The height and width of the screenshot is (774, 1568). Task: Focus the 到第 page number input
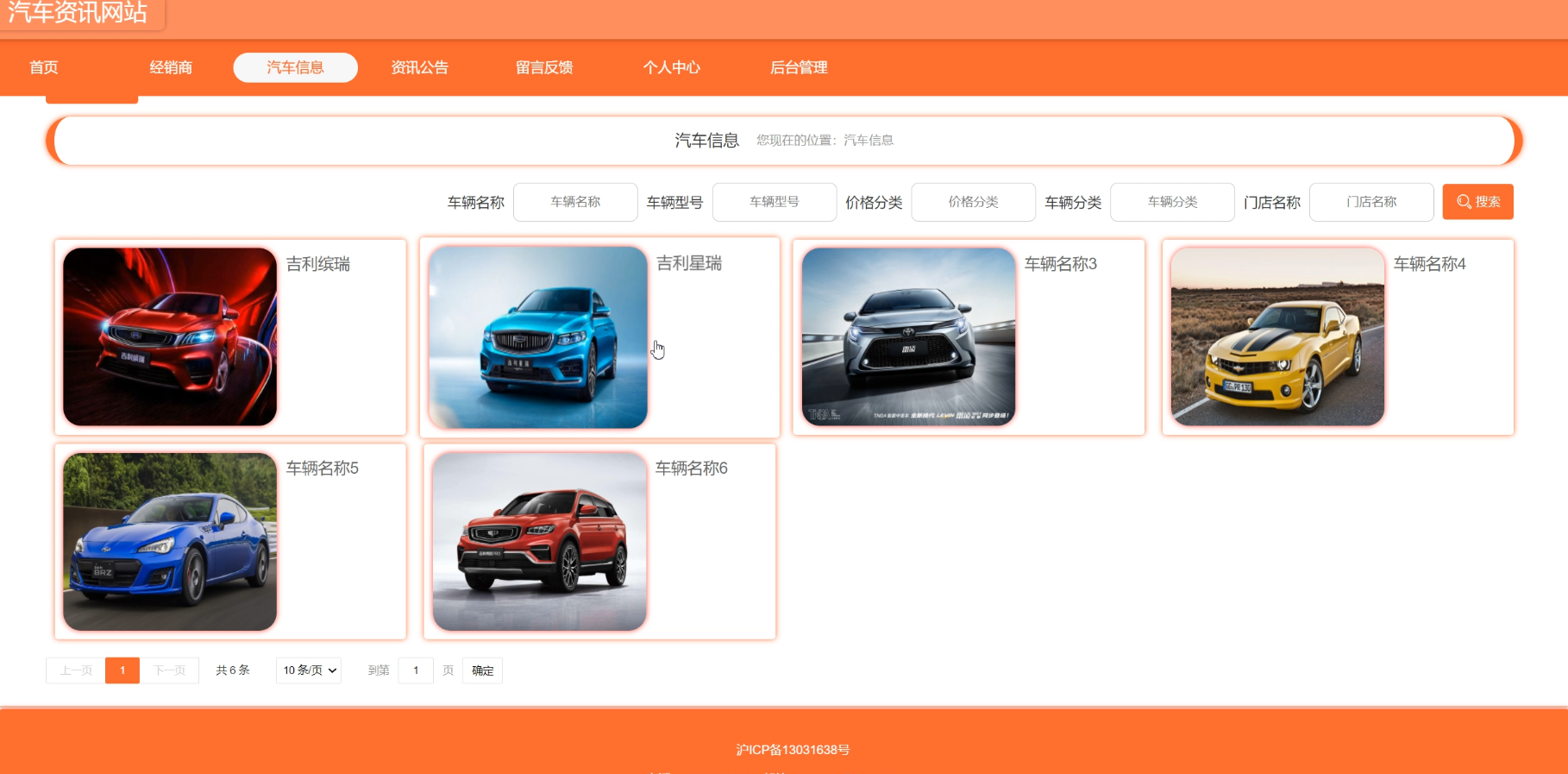click(416, 670)
